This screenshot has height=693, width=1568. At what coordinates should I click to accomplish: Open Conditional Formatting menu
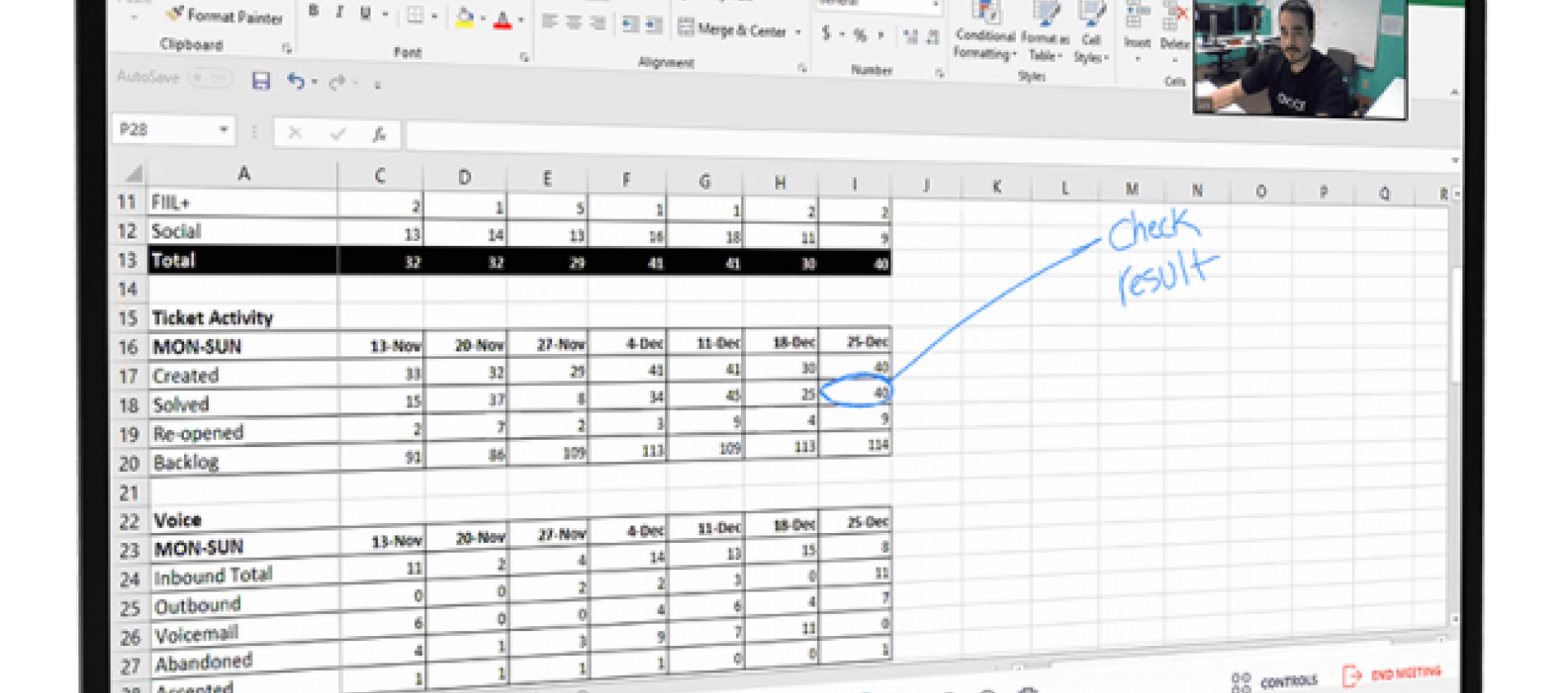pyautogui.click(x=985, y=31)
